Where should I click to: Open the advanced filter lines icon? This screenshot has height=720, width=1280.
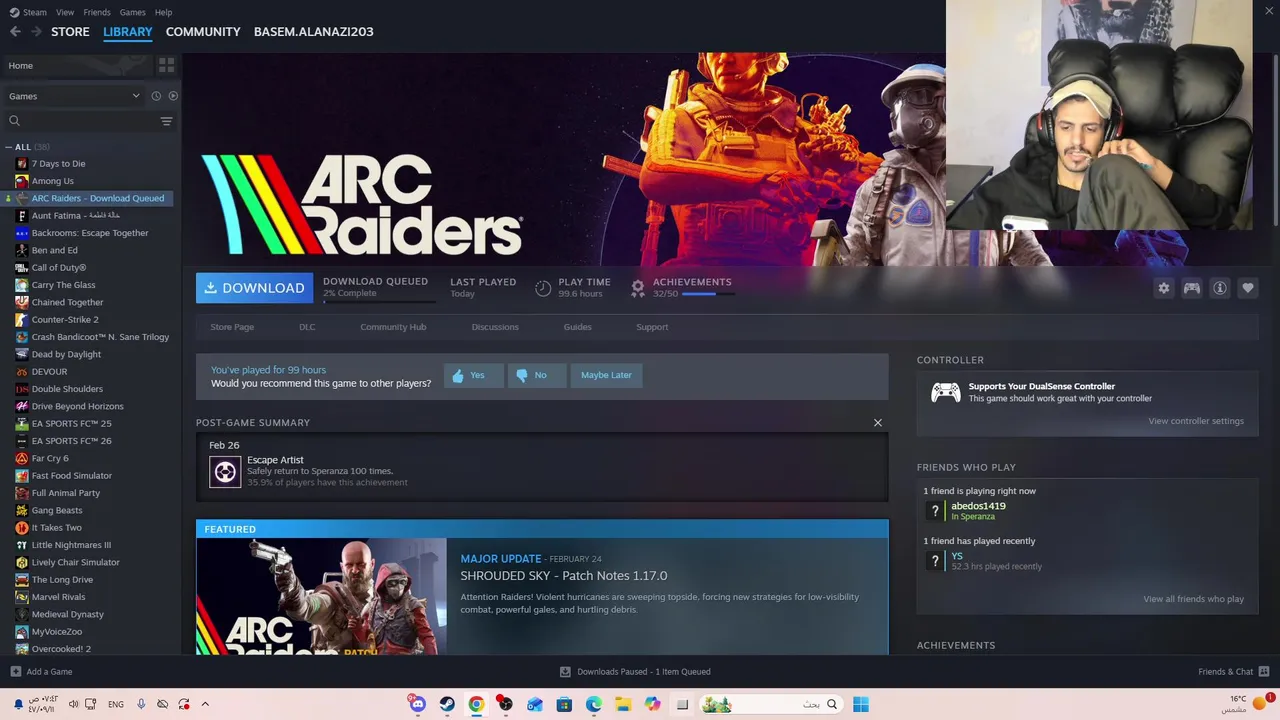(166, 121)
